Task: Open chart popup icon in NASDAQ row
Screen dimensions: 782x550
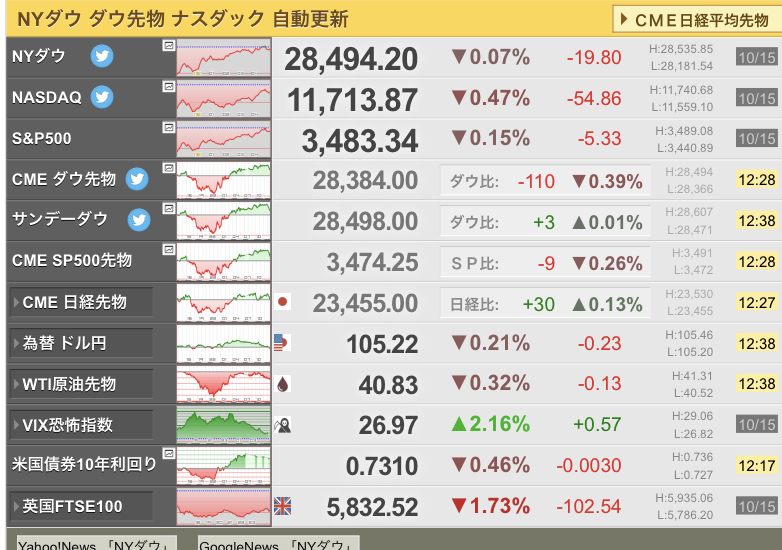Action: click(x=169, y=86)
